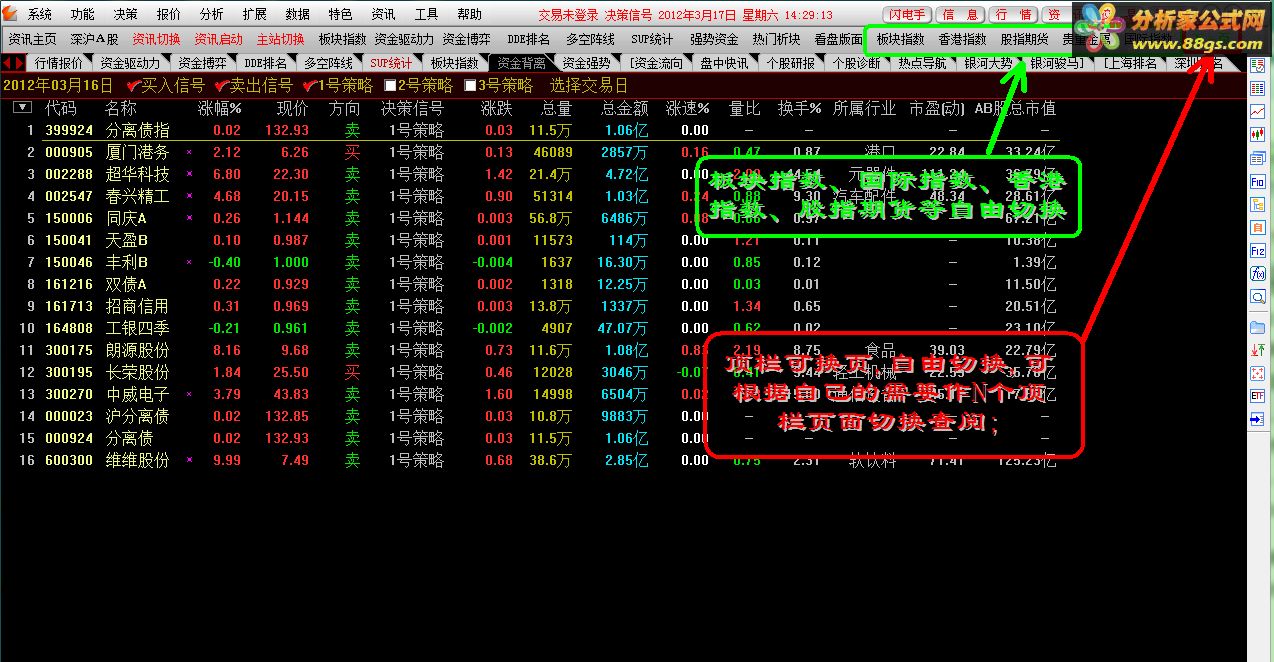Switch to the SUP统计 tab

[391, 63]
